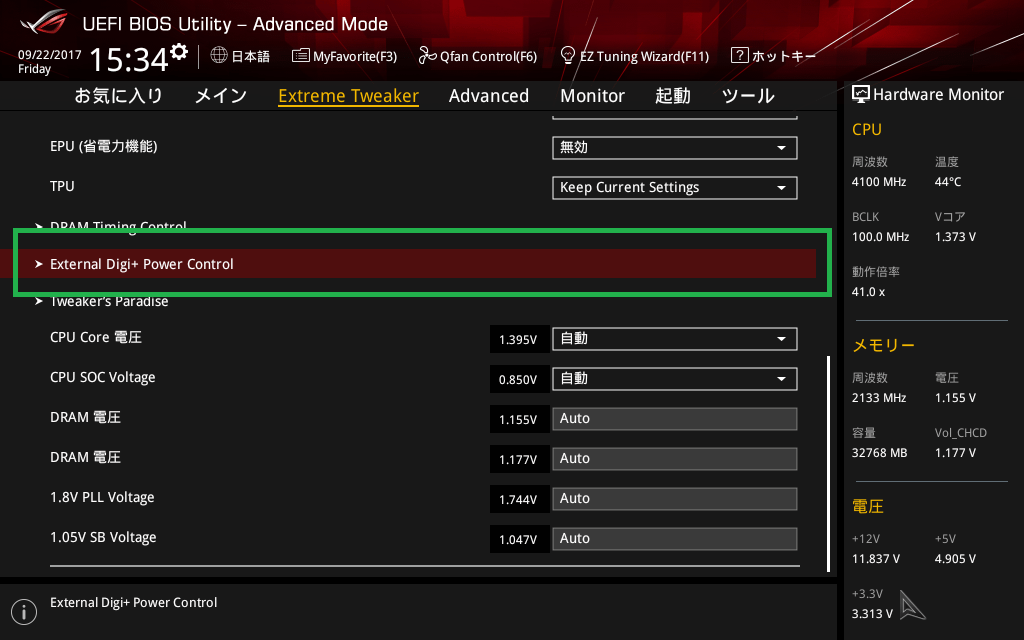Select the Extreme Tweaker tab
Viewport: 1024px width, 640px height.
coord(348,96)
